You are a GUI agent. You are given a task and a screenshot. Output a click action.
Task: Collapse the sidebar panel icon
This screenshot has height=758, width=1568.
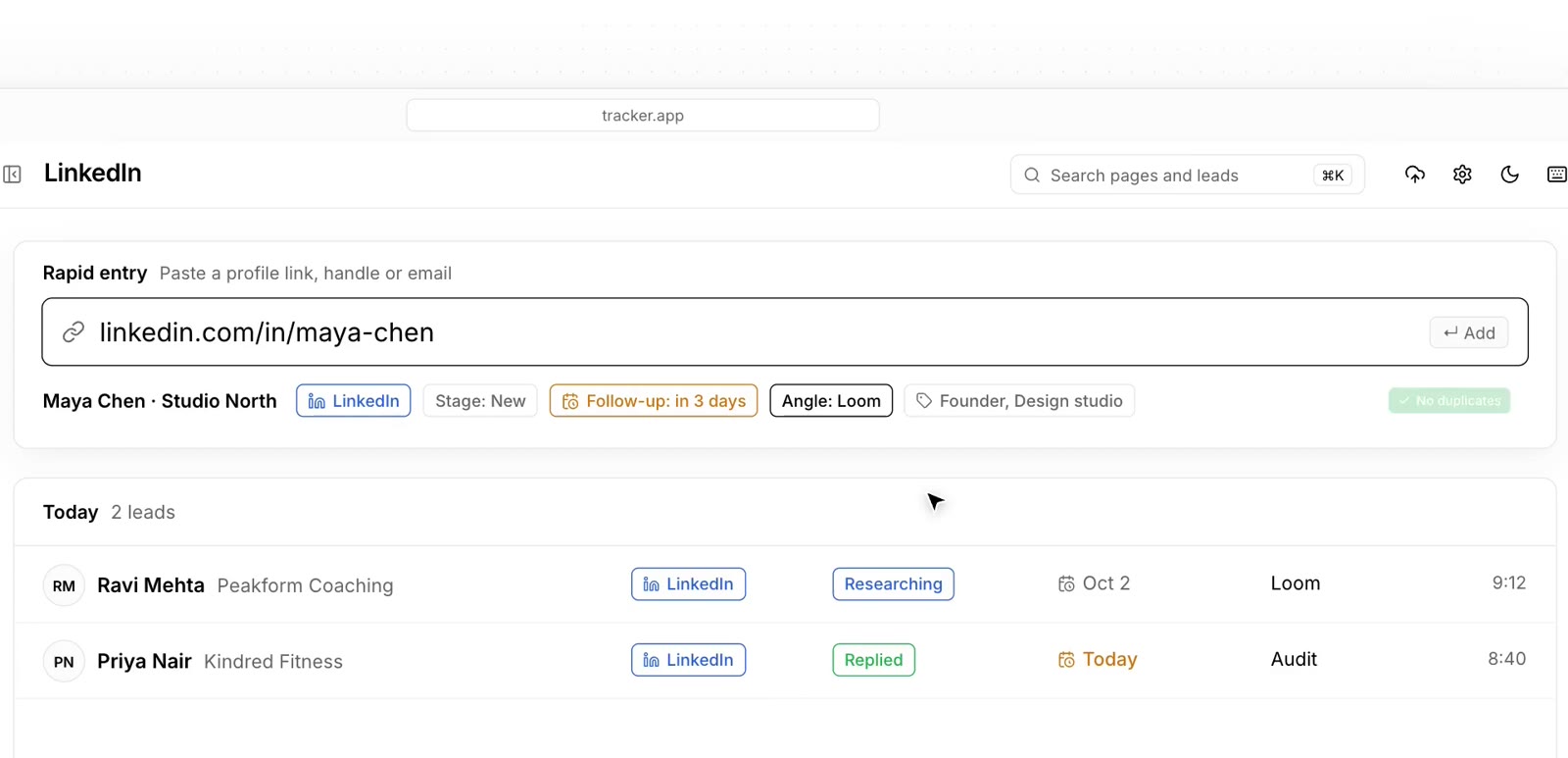13,175
